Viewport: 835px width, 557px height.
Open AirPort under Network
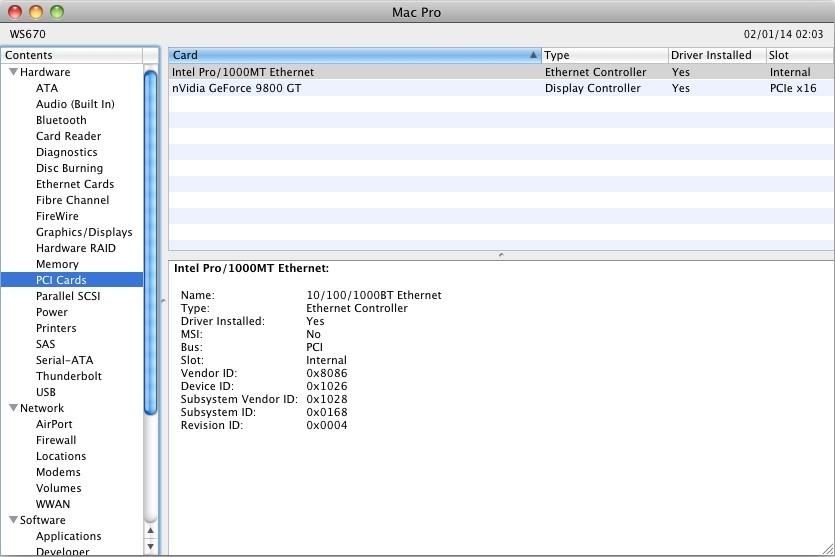tap(54, 424)
